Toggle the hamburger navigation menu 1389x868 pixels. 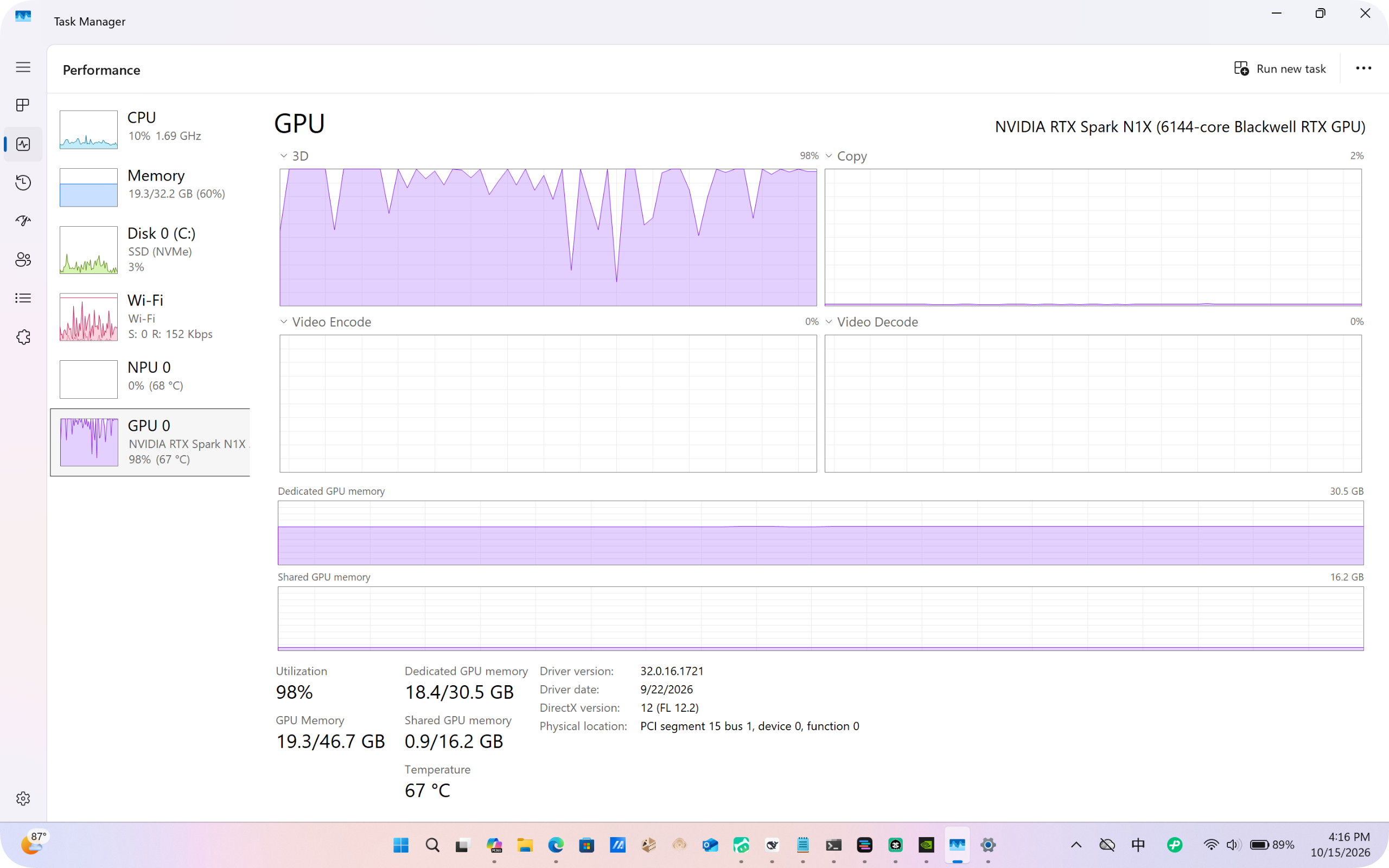23,67
